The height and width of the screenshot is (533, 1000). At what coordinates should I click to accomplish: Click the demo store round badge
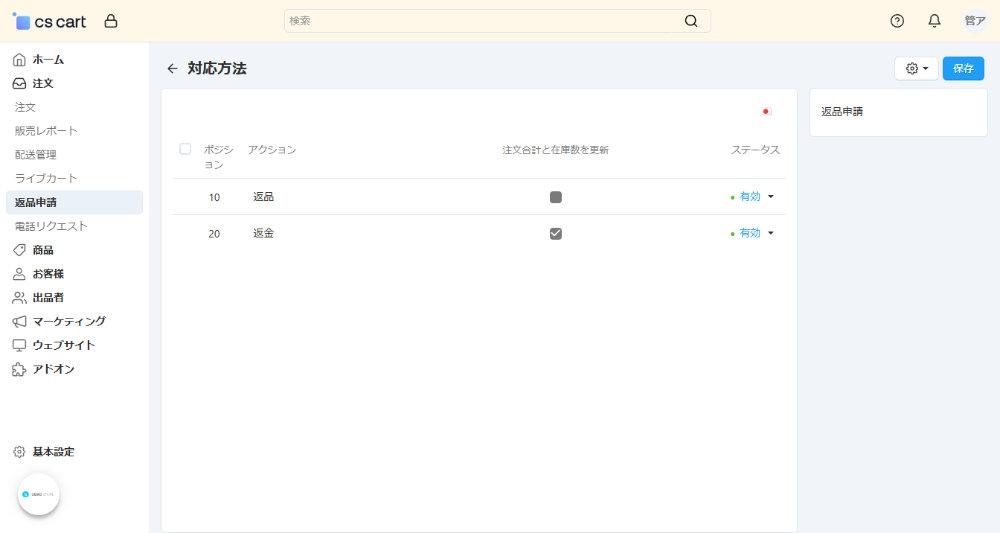[39, 494]
